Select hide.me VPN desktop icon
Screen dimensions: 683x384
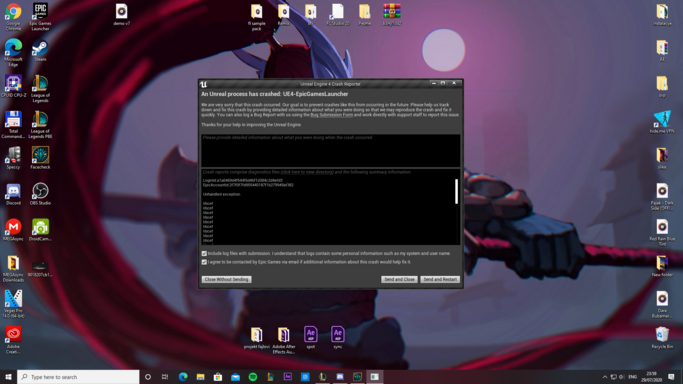point(662,122)
